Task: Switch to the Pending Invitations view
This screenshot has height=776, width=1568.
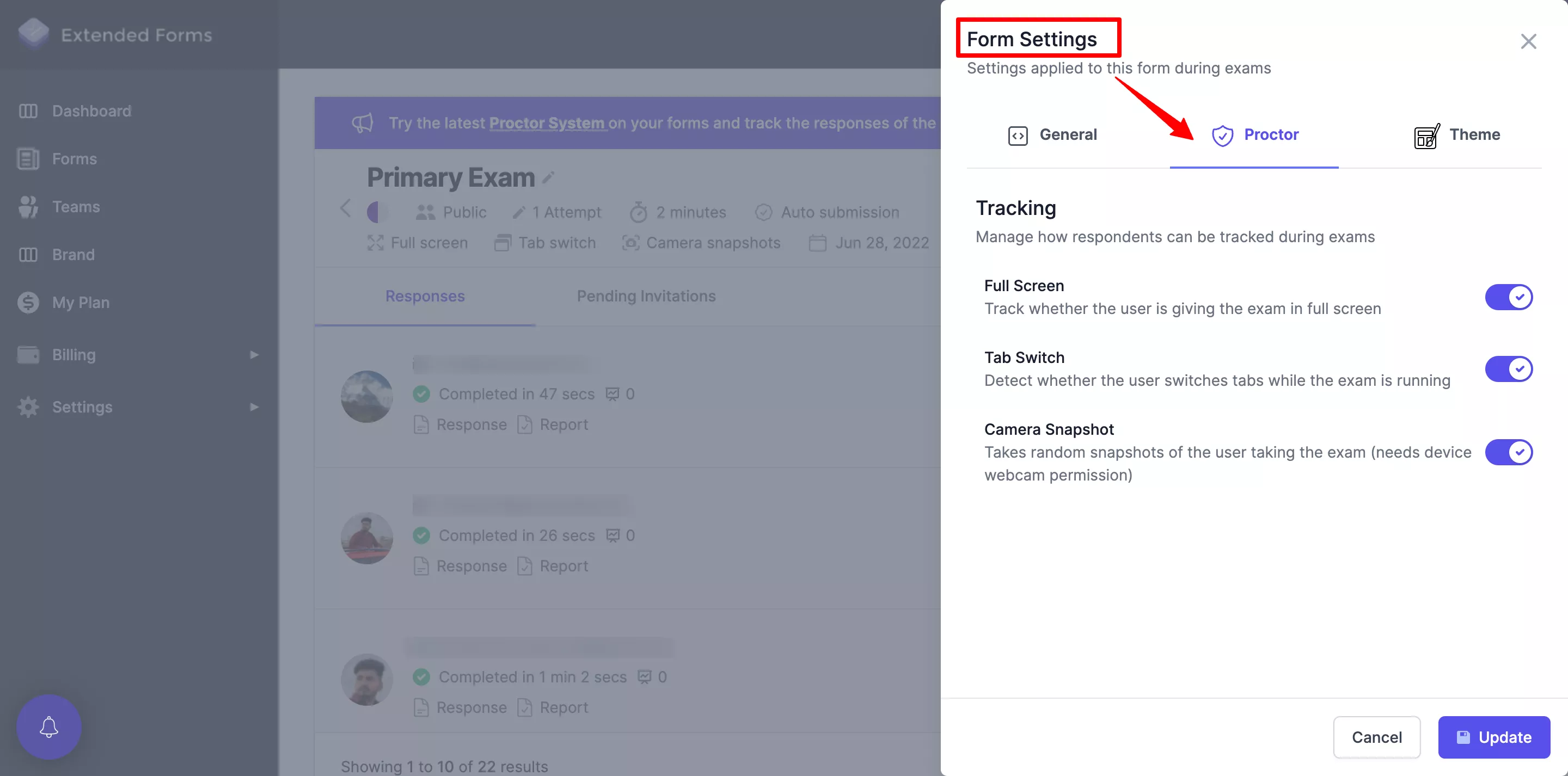Action: click(646, 296)
